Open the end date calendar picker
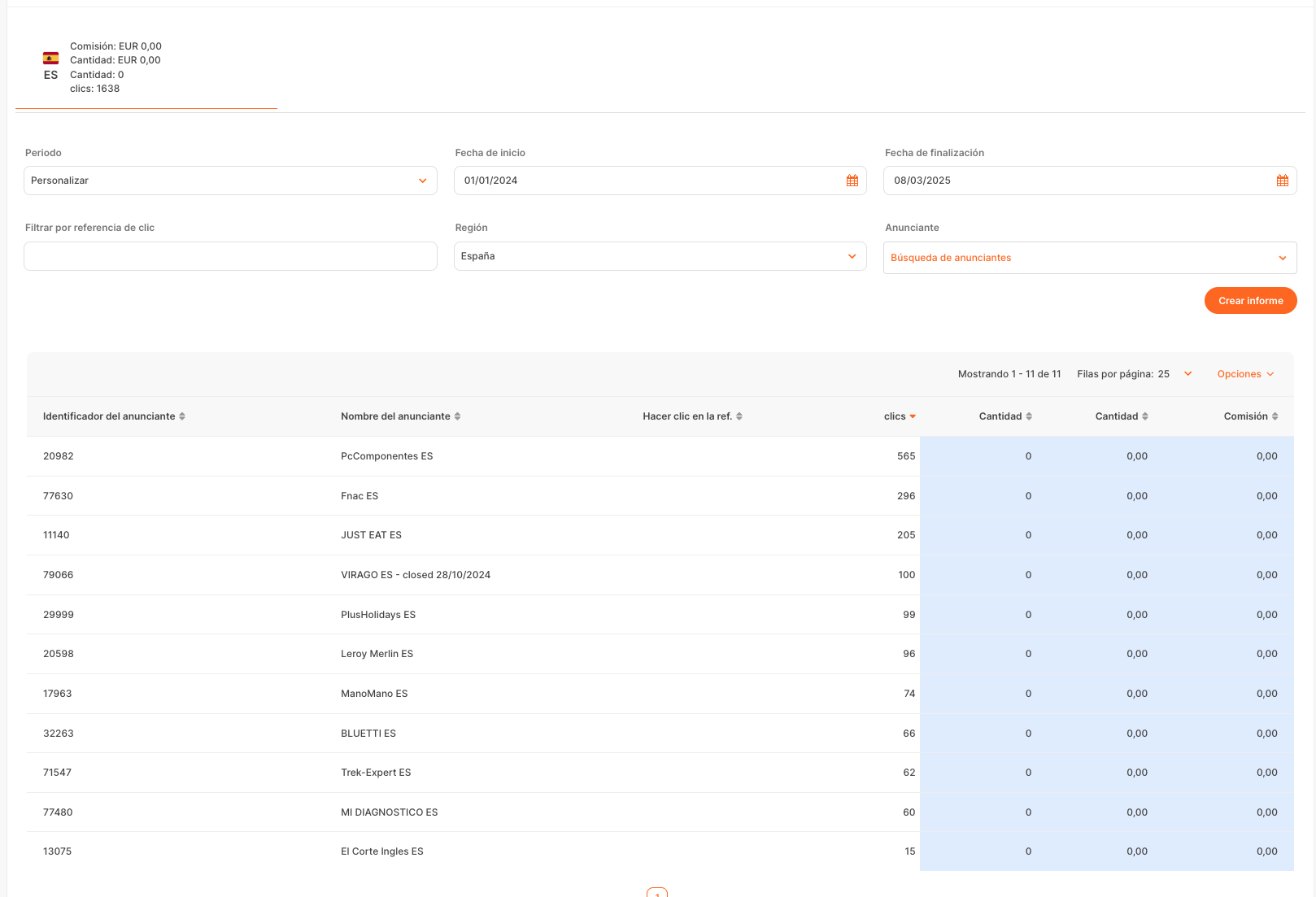Screen dimensions: 1316x897 tap(1282, 181)
